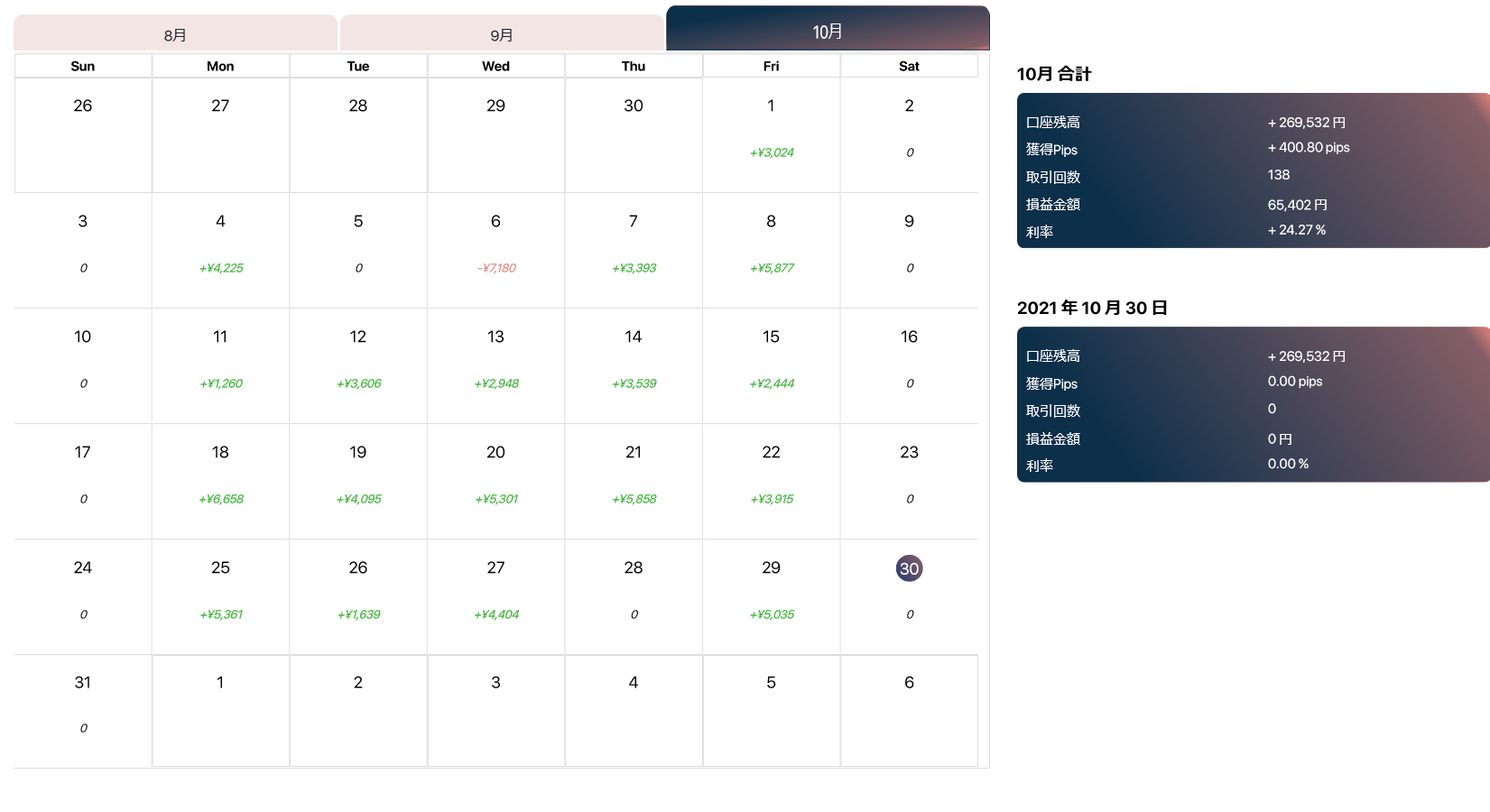Select October 31 in the last row
Image resolution: width=1490 pixels, height=812 pixels.
[x=82, y=711]
